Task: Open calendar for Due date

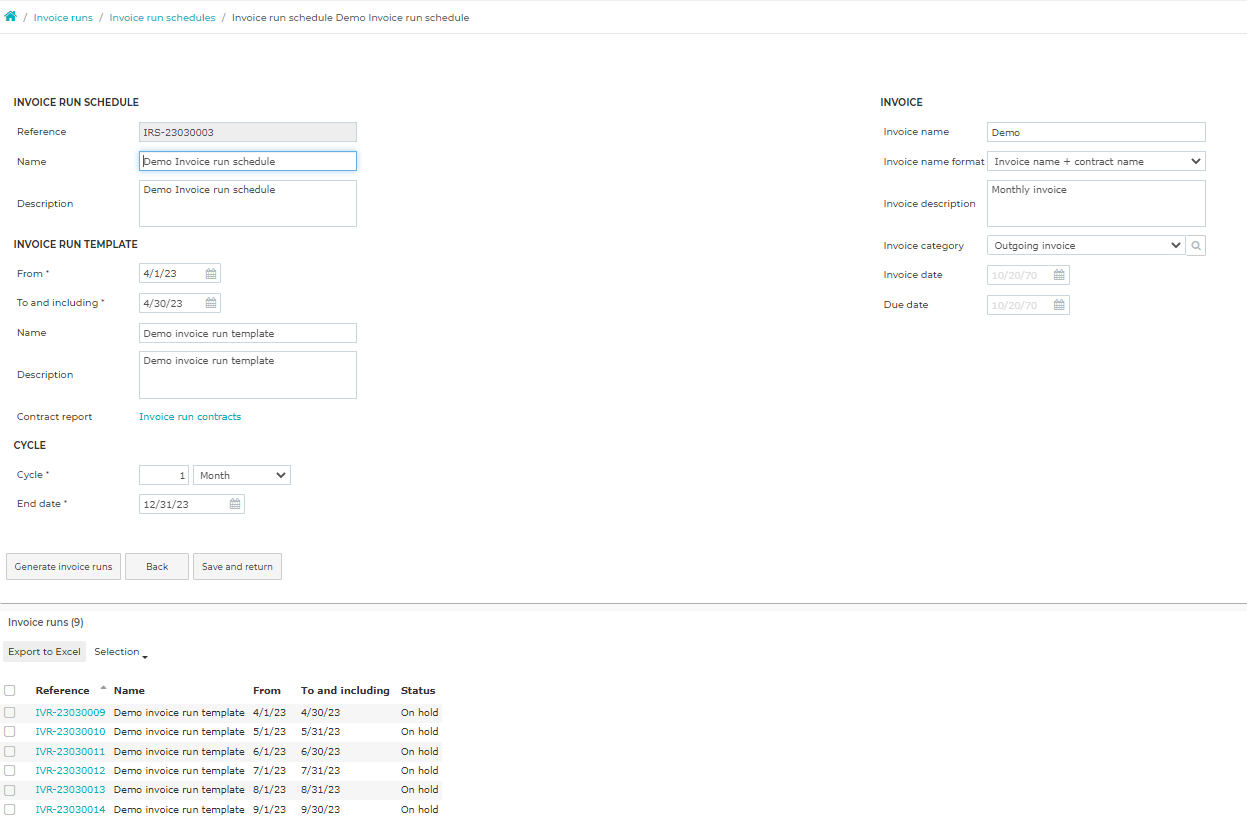Action: [1060, 305]
